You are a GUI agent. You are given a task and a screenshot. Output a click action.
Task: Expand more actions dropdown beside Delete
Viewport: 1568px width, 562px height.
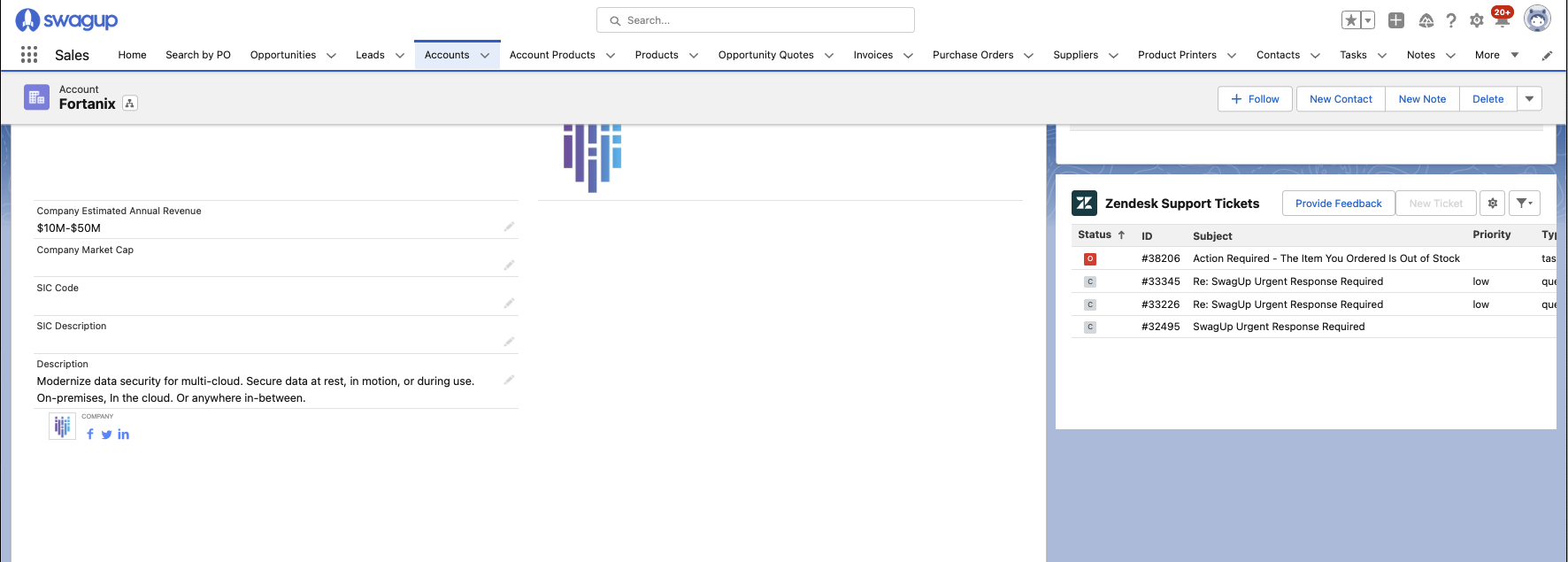pos(1529,99)
